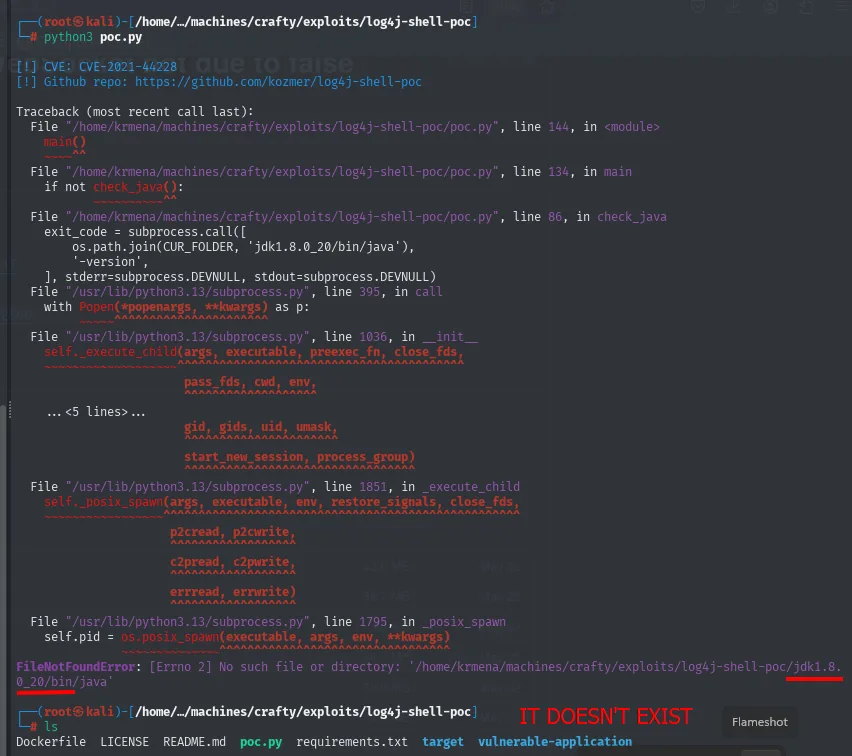Click poc.py path on line 144 traceback
This screenshot has height=756, width=852.
pos(282,127)
